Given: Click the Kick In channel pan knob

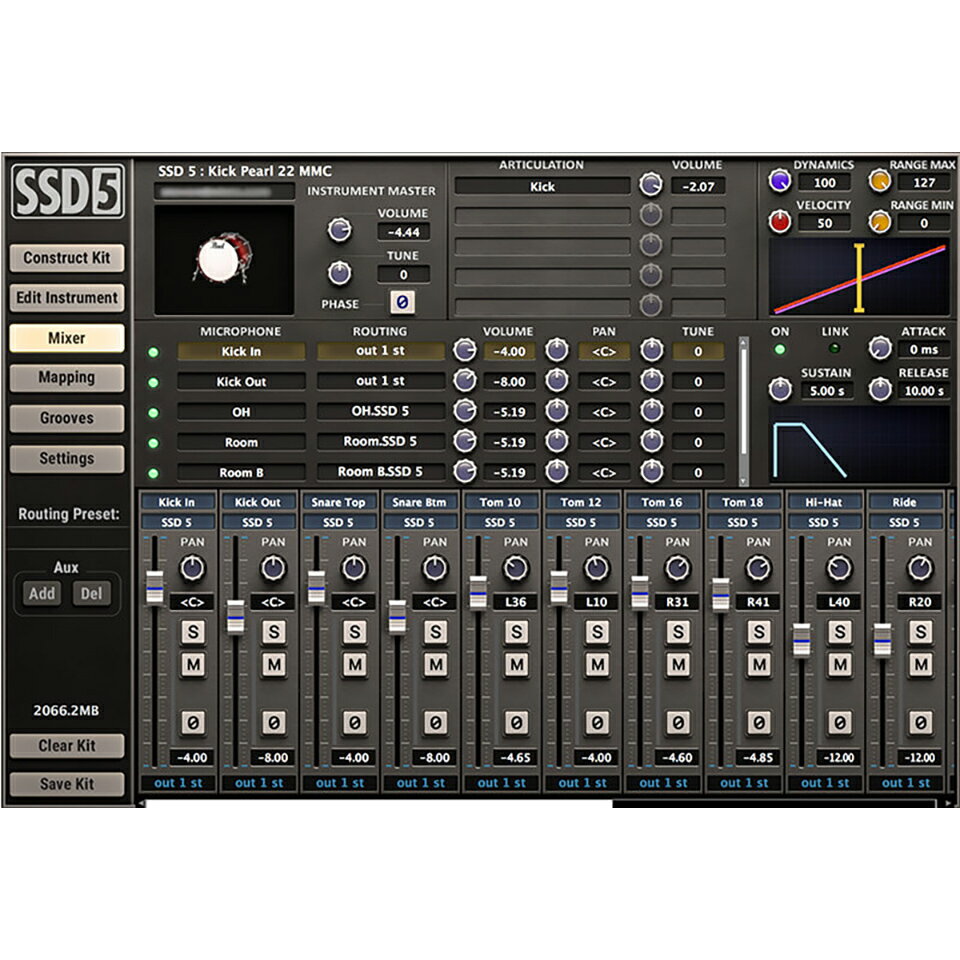Looking at the screenshot, I should point(192,568).
